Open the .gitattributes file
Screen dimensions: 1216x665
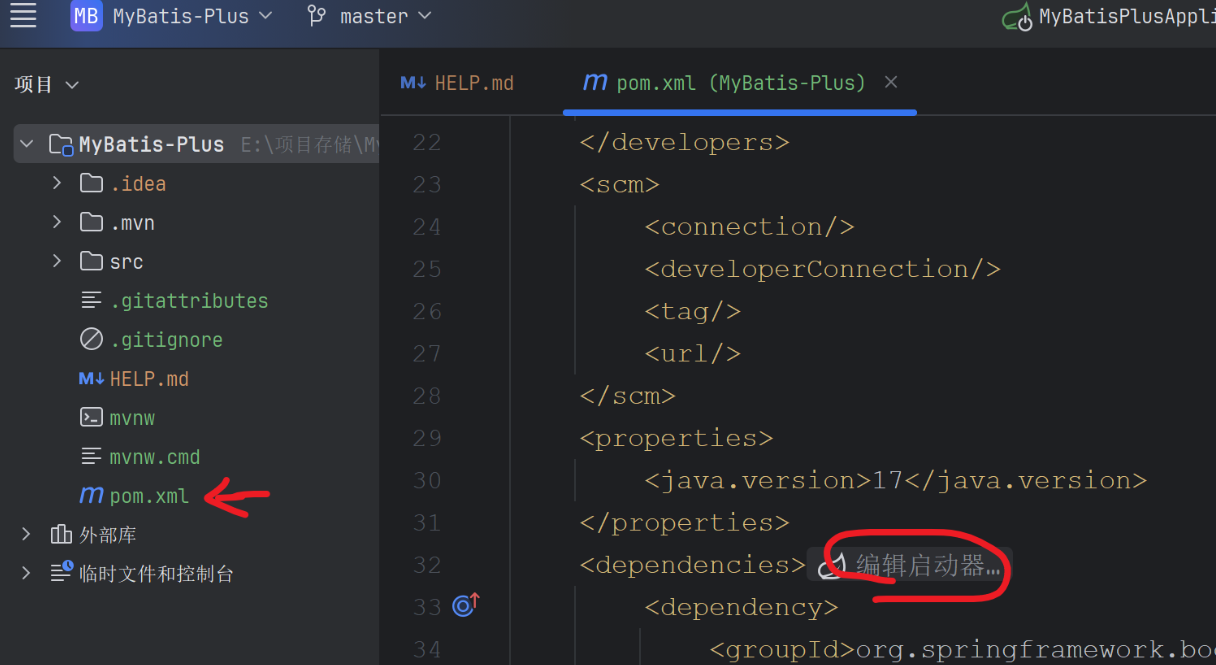[189, 301]
